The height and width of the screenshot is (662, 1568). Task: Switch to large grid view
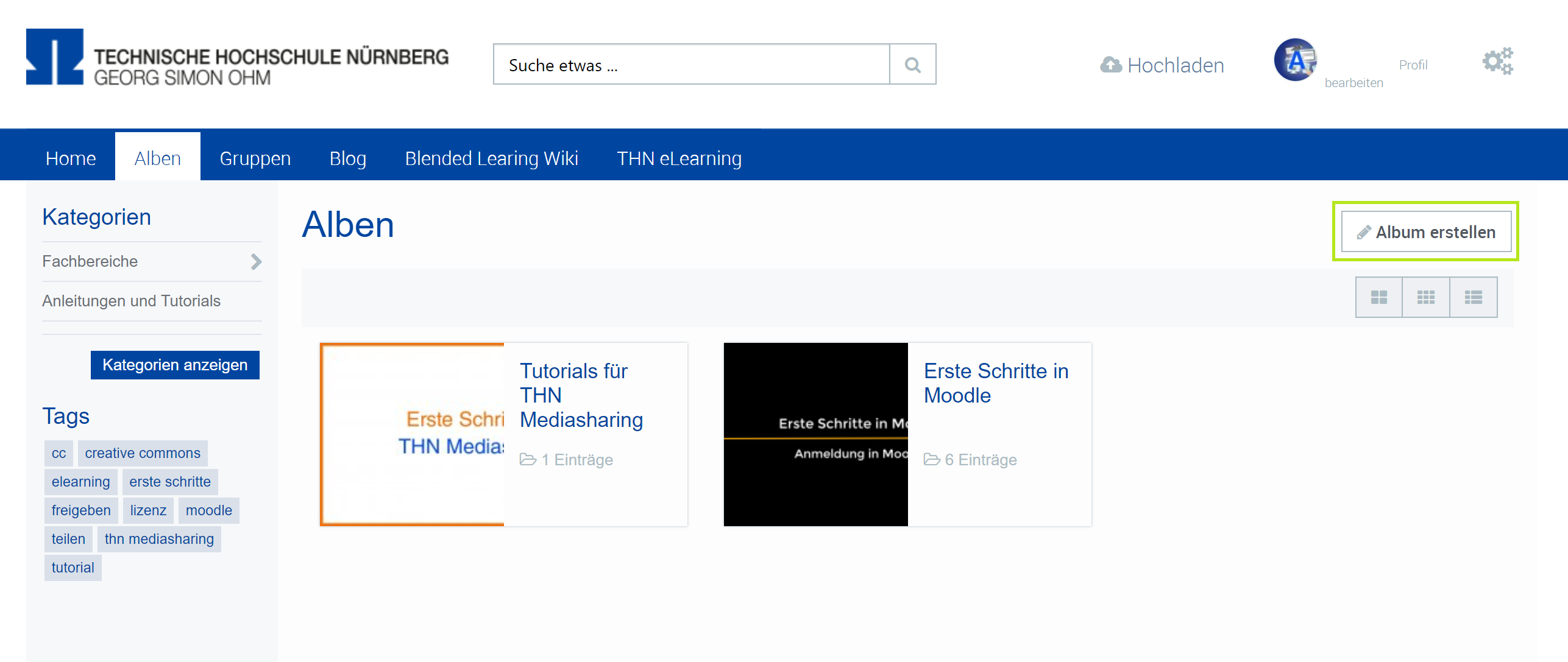tap(1378, 297)
